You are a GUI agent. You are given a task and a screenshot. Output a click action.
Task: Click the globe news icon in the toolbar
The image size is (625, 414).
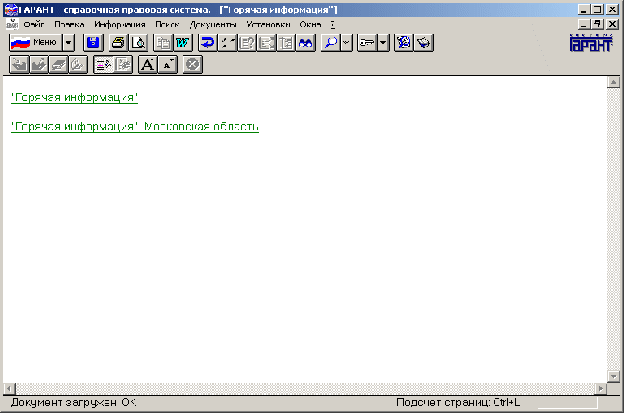[404, 42]
